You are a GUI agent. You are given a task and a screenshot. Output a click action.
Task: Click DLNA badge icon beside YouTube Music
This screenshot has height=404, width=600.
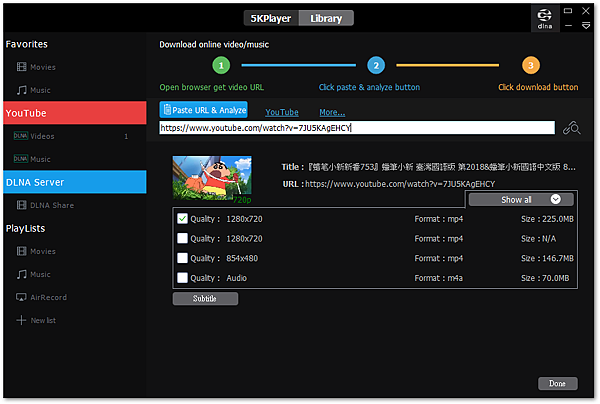tap(21, 159)
